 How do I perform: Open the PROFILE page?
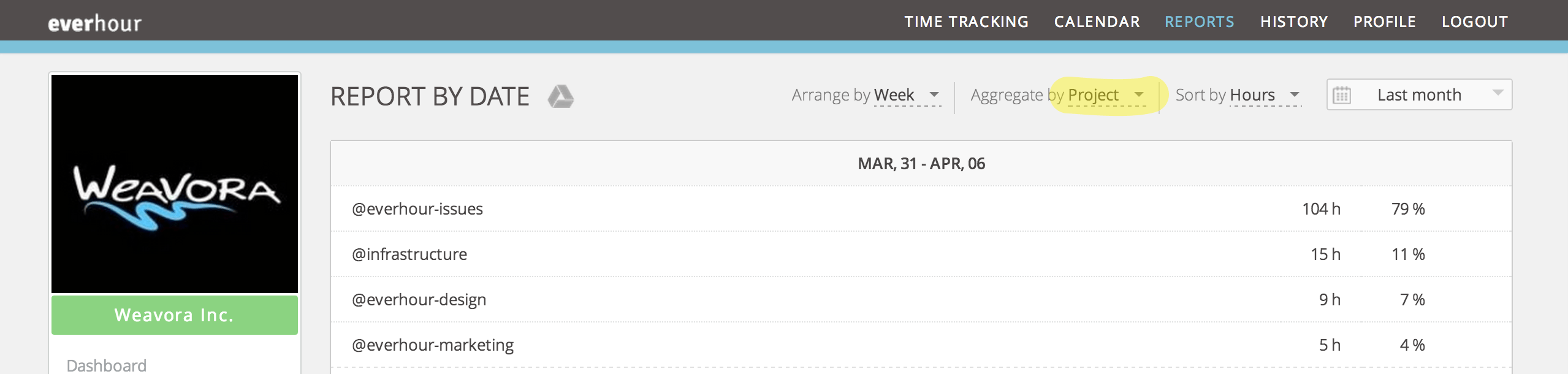1385,21
